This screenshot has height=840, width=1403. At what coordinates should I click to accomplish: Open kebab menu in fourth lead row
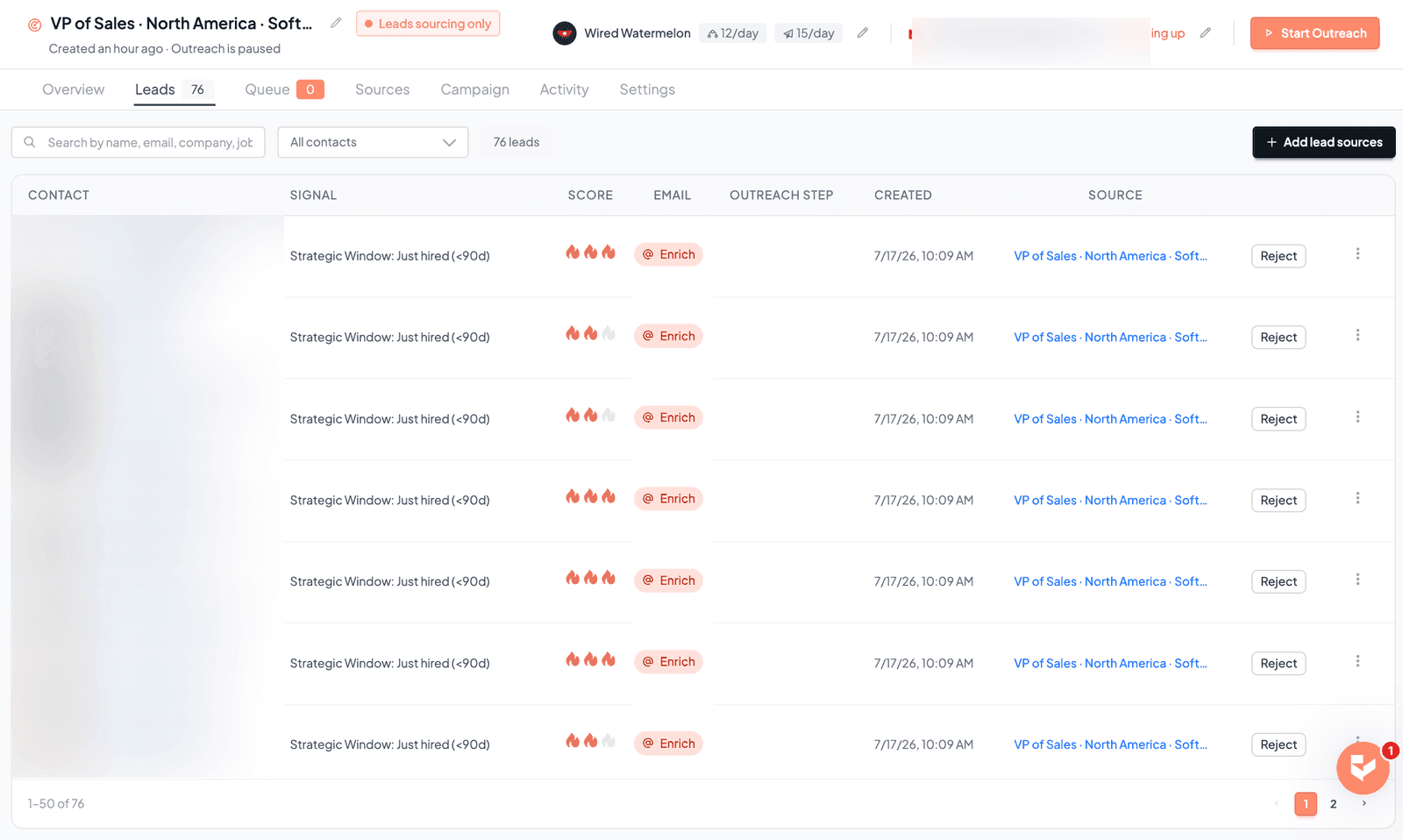pos(1357,498)
